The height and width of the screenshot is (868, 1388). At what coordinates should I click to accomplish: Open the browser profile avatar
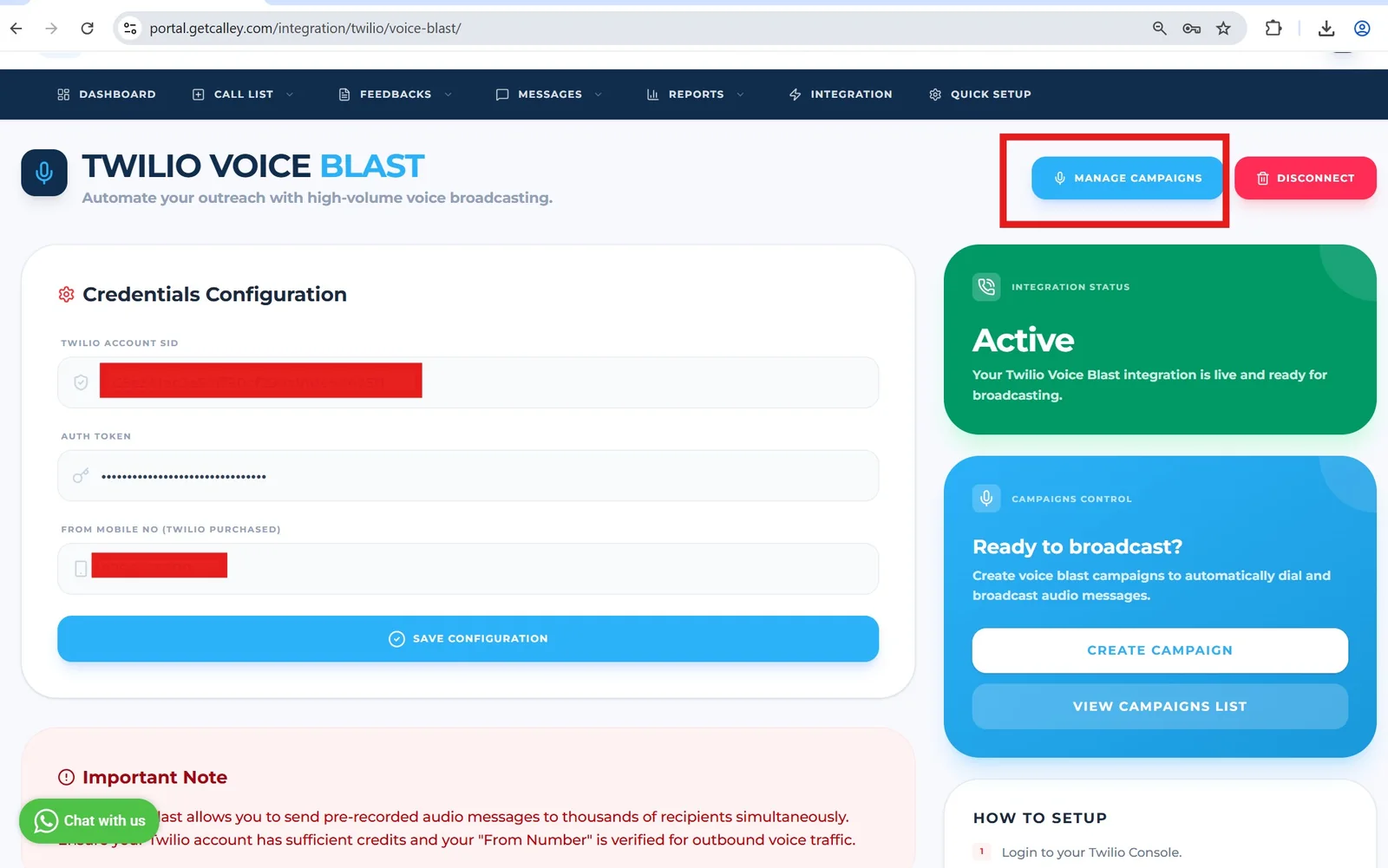(1362, 29)
